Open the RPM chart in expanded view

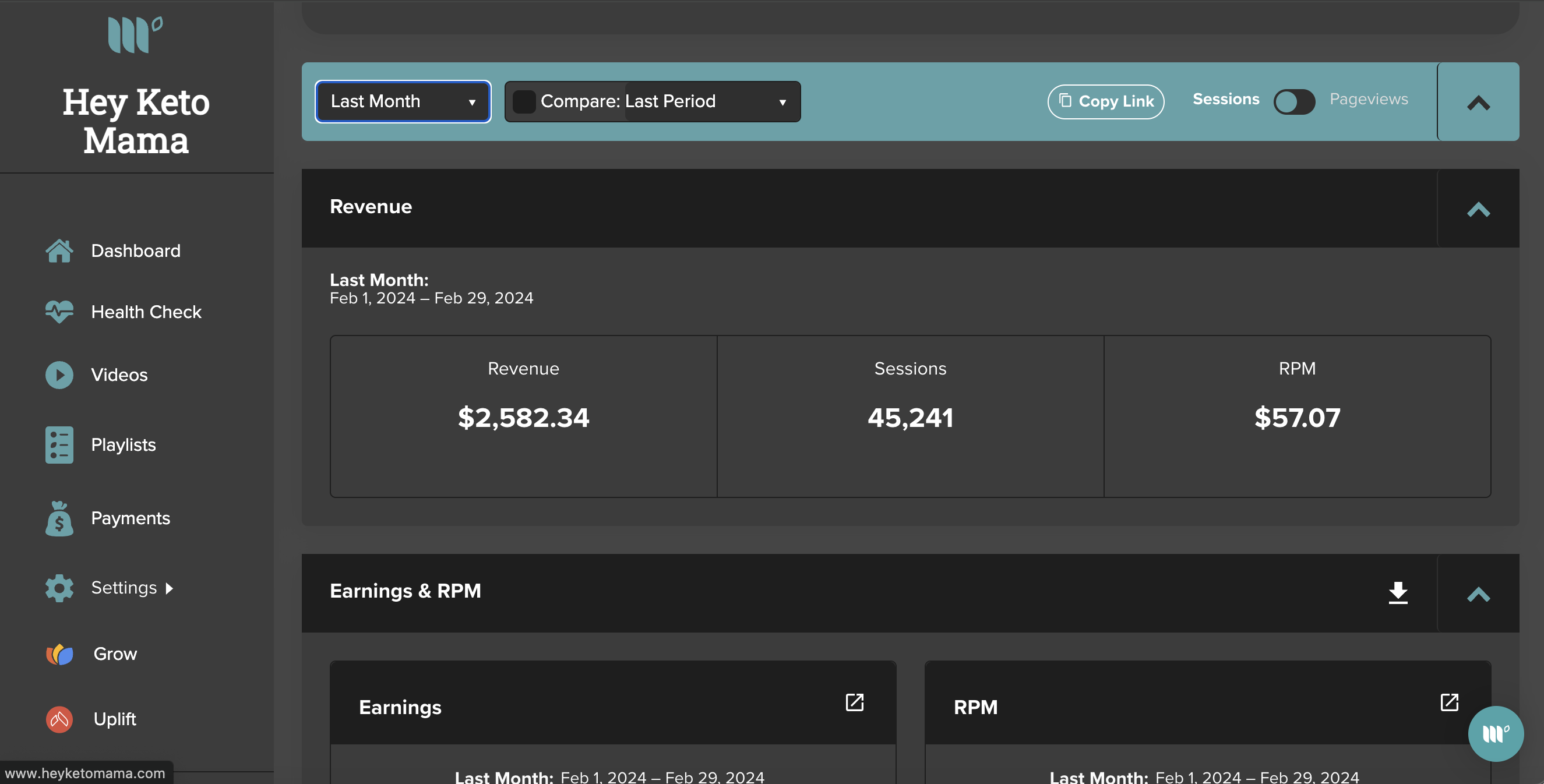1449,702
